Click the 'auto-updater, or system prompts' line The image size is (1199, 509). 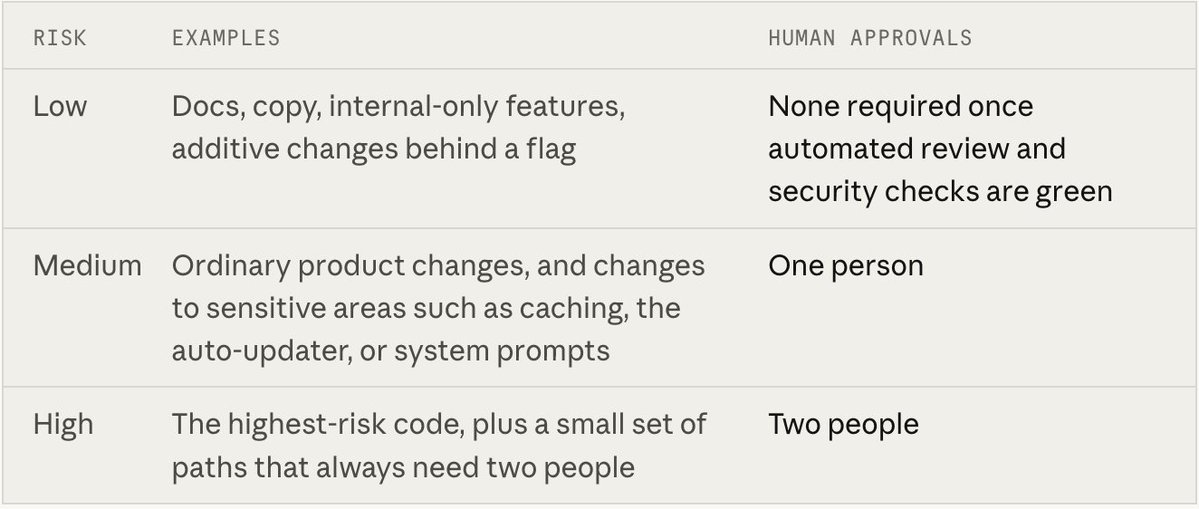click(390, 351)
